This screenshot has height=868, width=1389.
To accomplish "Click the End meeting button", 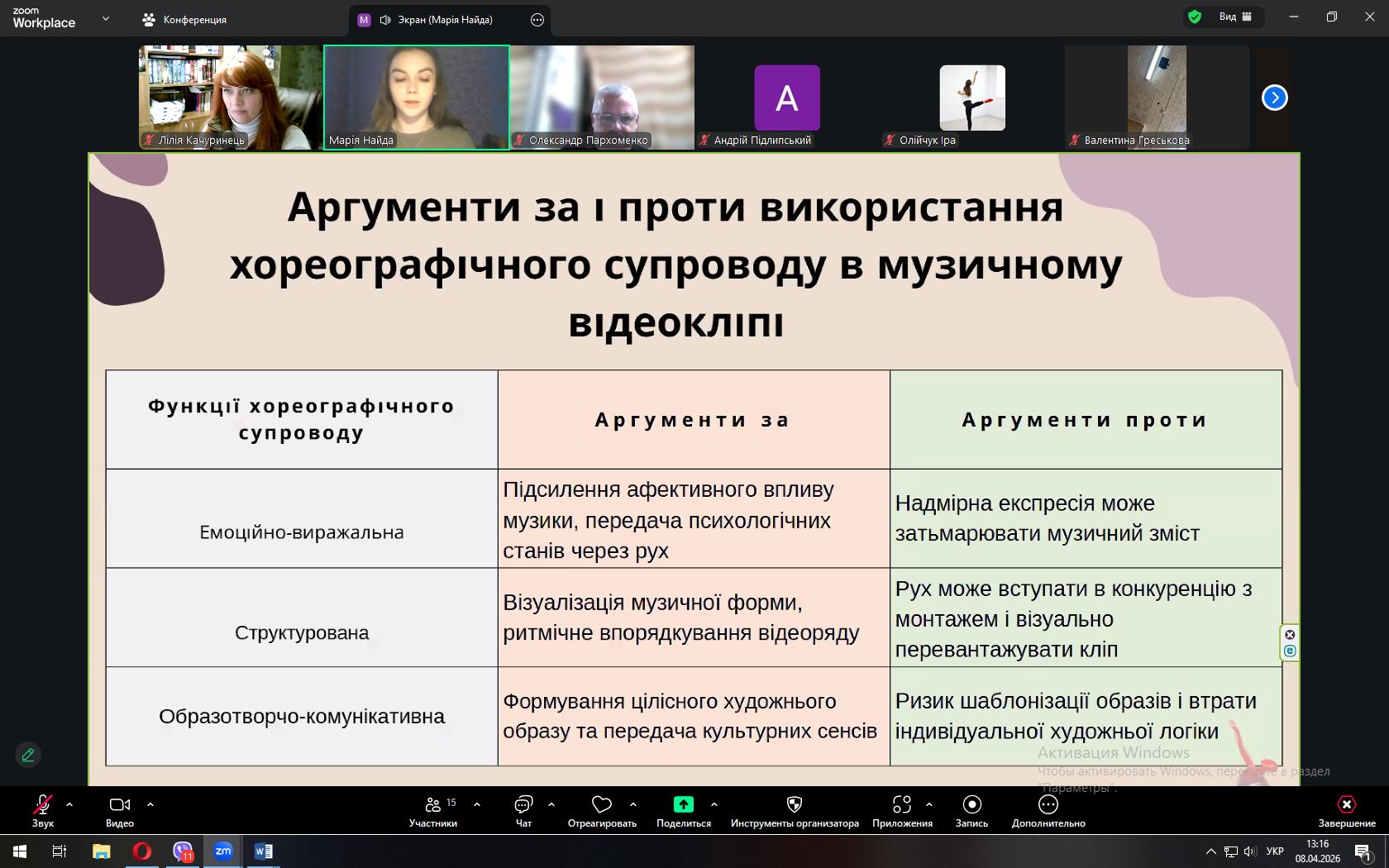I will point(1346,810).
